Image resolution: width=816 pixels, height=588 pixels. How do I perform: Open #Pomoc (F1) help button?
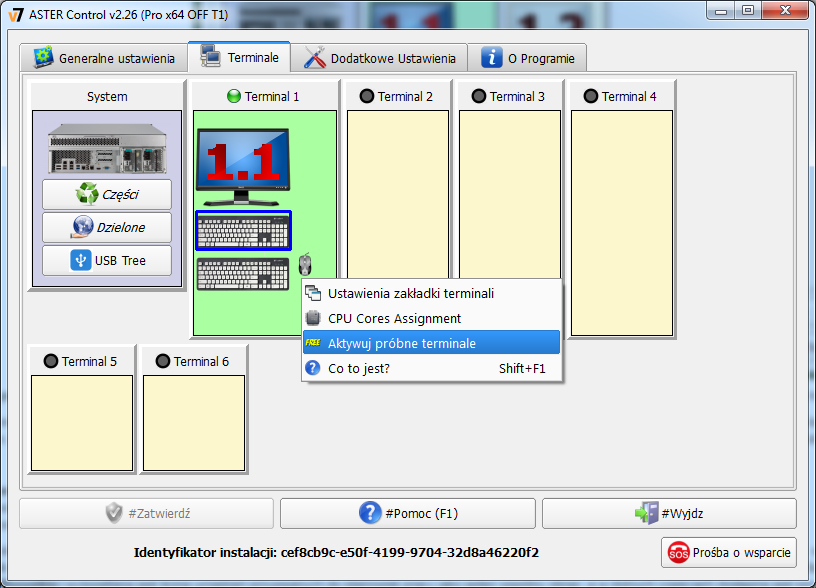click(407, 514)
